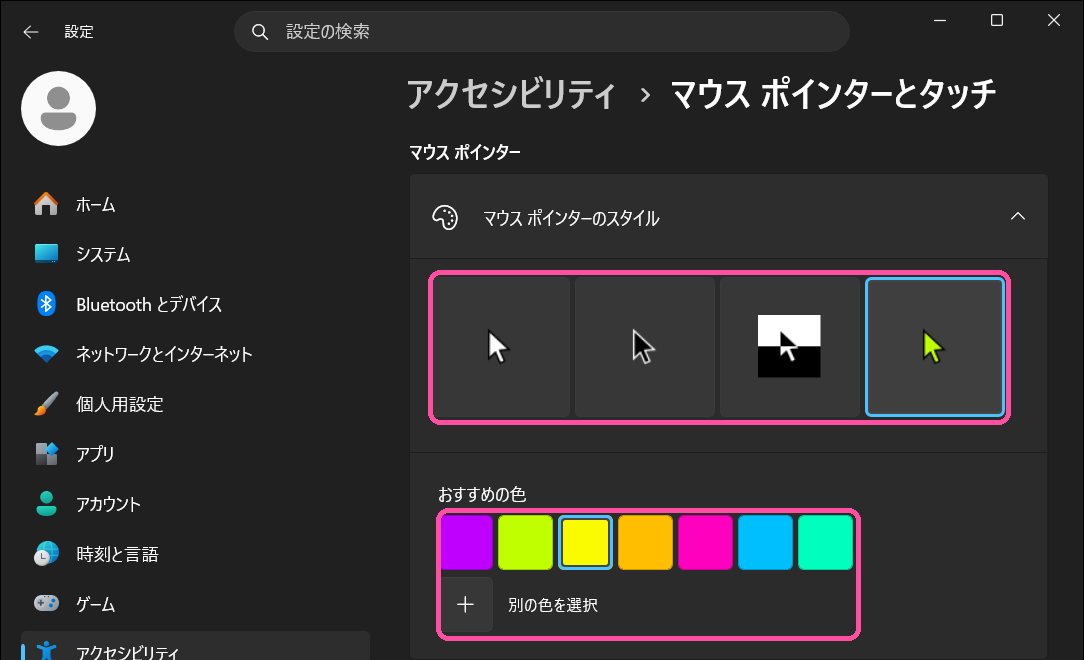
Task: Go to アクセシビリティ breadcrumb link
Action: point(510,94)
